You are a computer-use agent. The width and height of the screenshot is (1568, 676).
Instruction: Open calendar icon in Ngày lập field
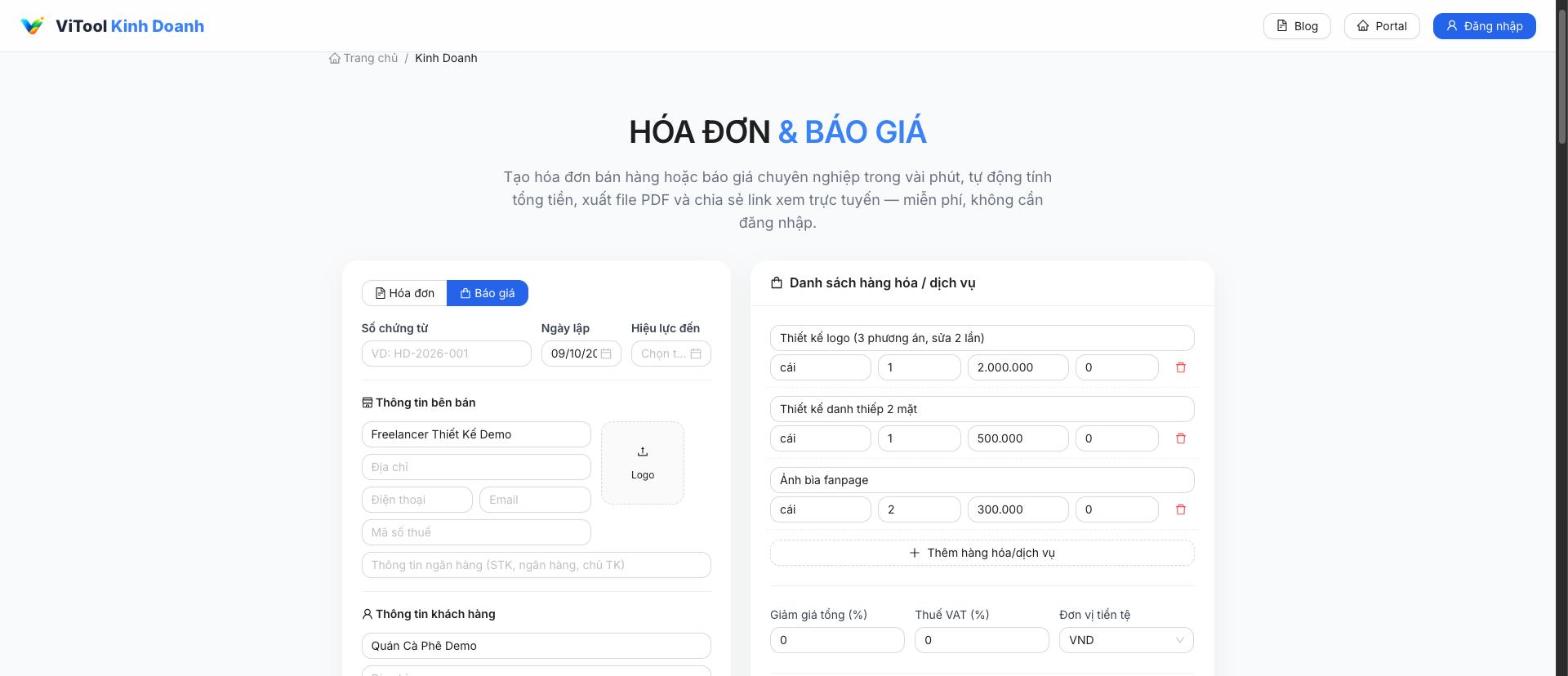click(606, 354)
